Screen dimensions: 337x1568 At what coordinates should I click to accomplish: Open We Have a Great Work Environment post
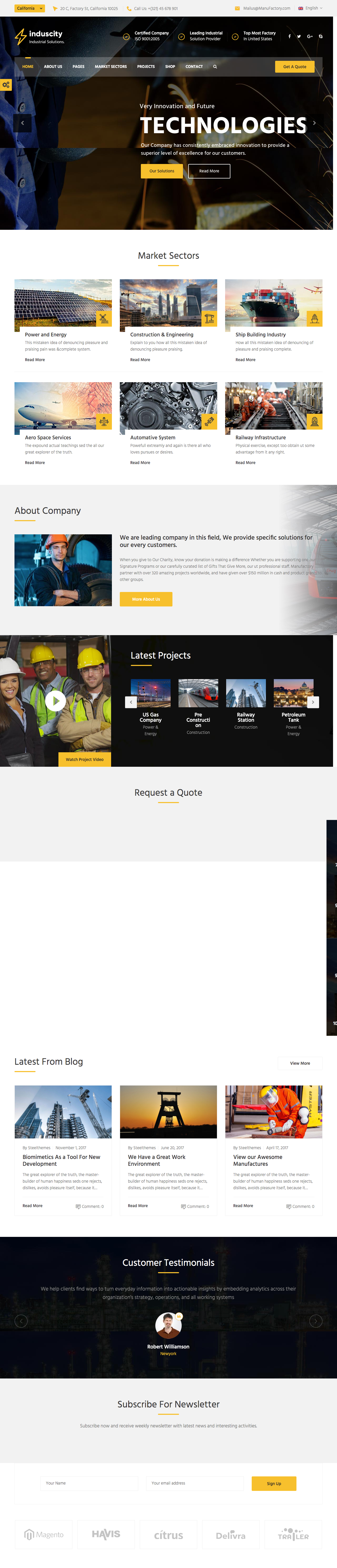[156, 1160]
